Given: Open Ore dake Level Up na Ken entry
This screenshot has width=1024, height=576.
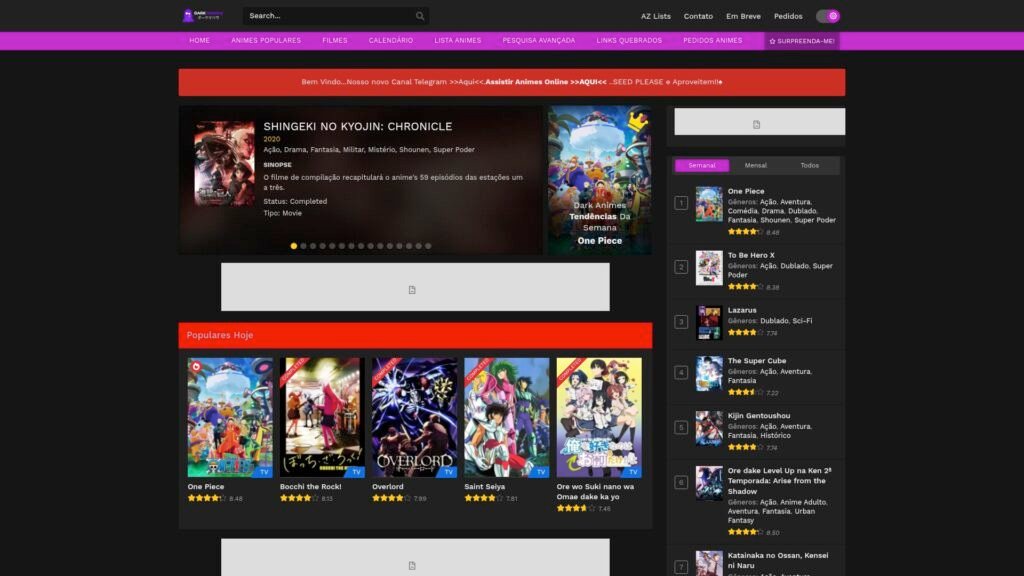Looking at the screenshot, I should click(x=780, y=481).
